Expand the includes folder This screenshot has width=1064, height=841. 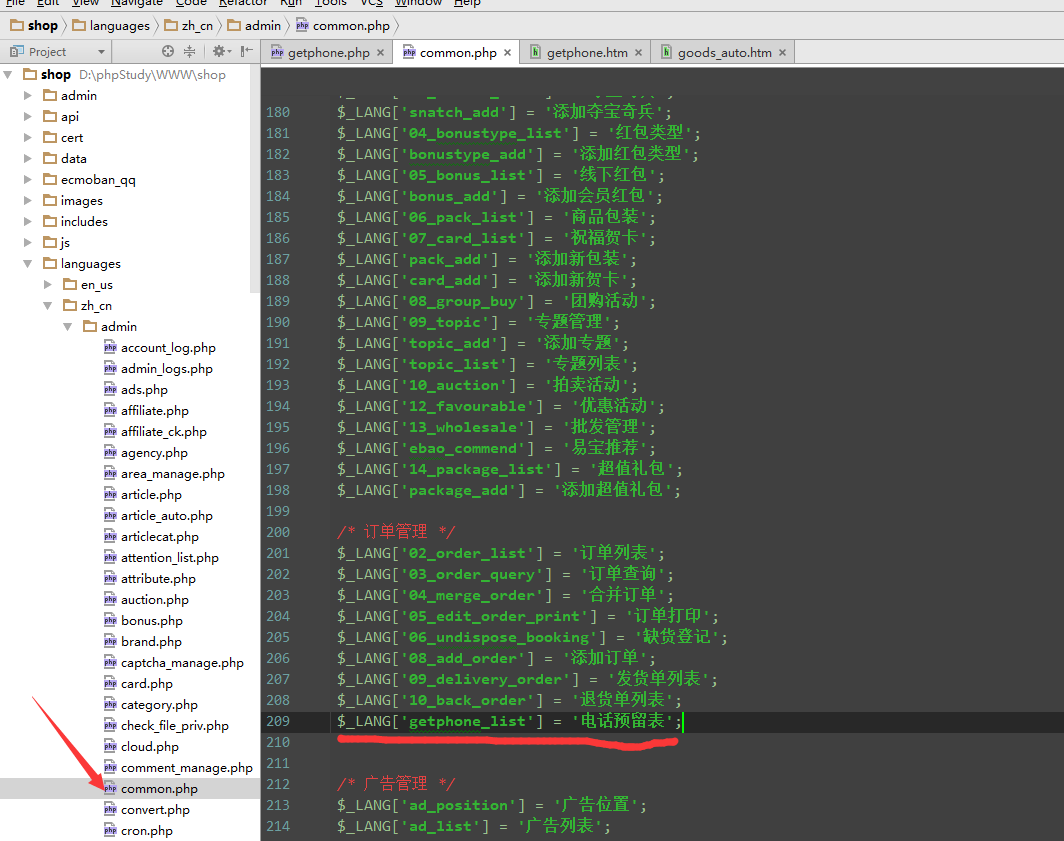pyautogui.click(x=28, y=222)
